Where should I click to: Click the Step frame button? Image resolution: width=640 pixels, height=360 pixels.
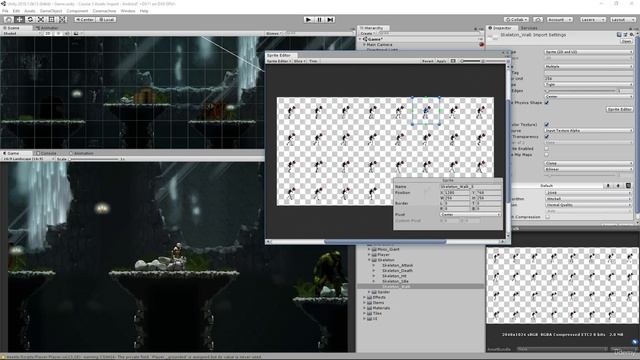click(331, 19)
